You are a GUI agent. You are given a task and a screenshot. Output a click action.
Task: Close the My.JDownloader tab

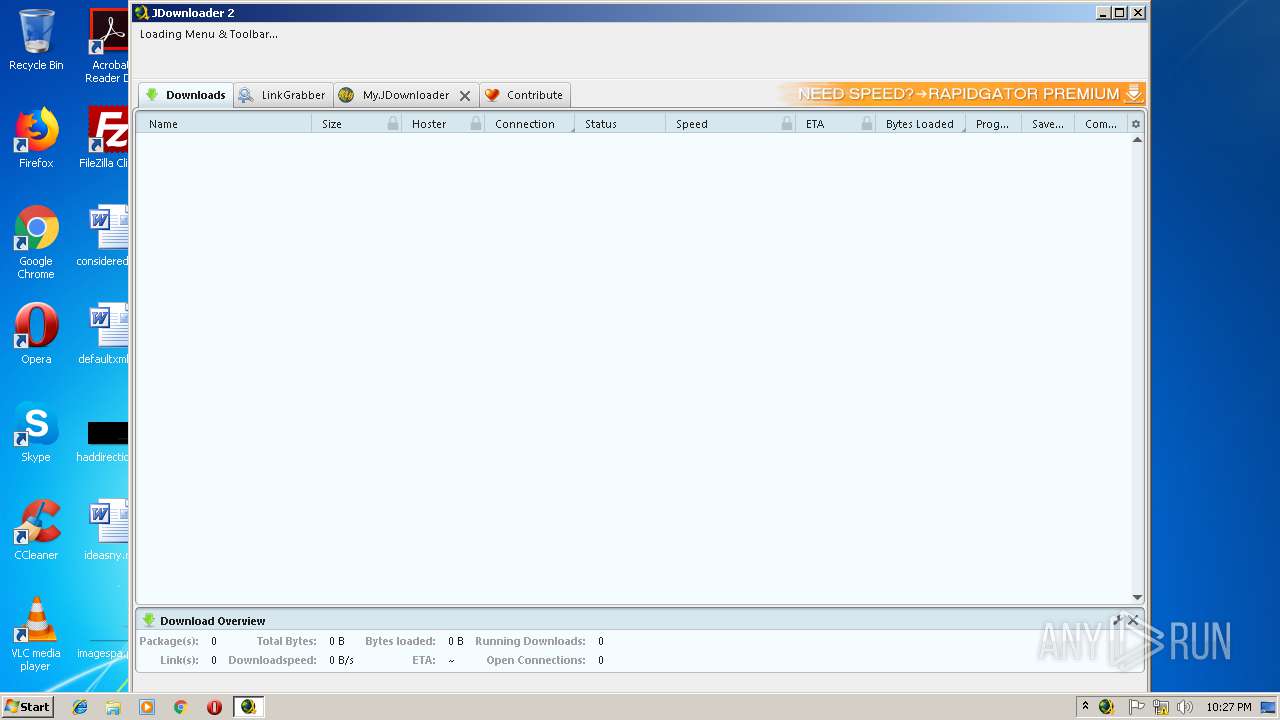[x=465, y=96]
